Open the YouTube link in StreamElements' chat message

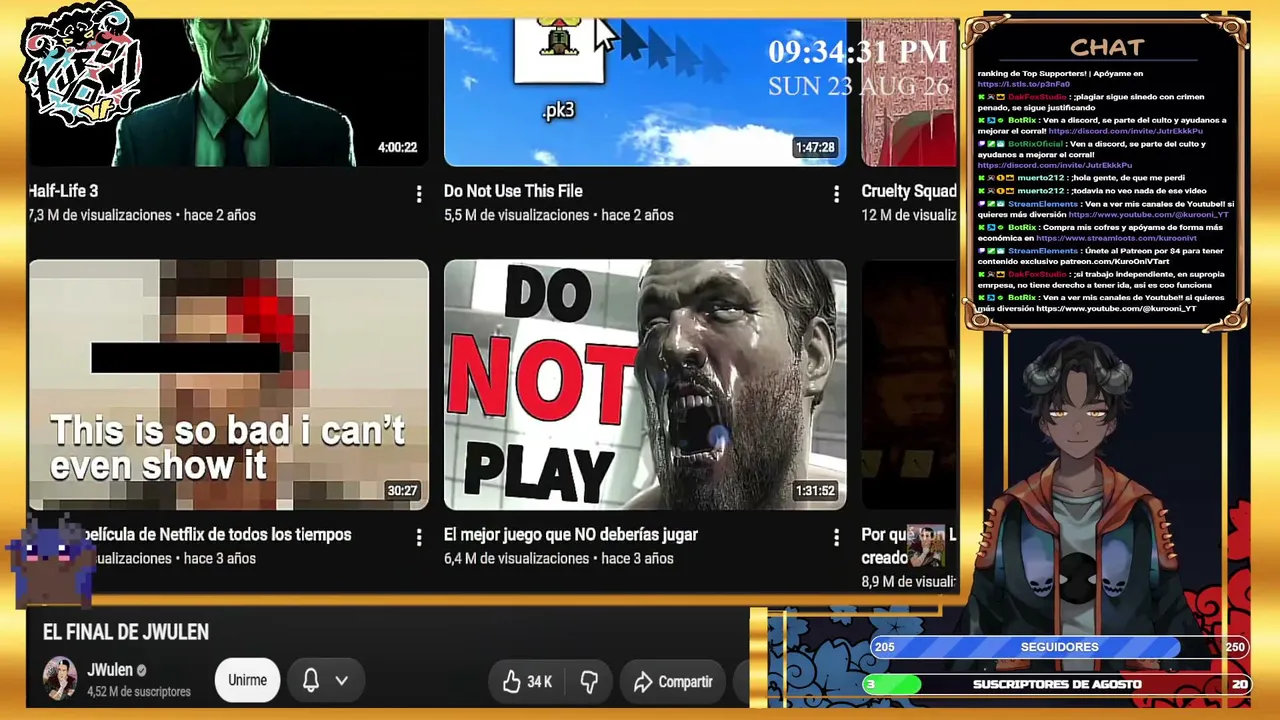pos(1148,215)
